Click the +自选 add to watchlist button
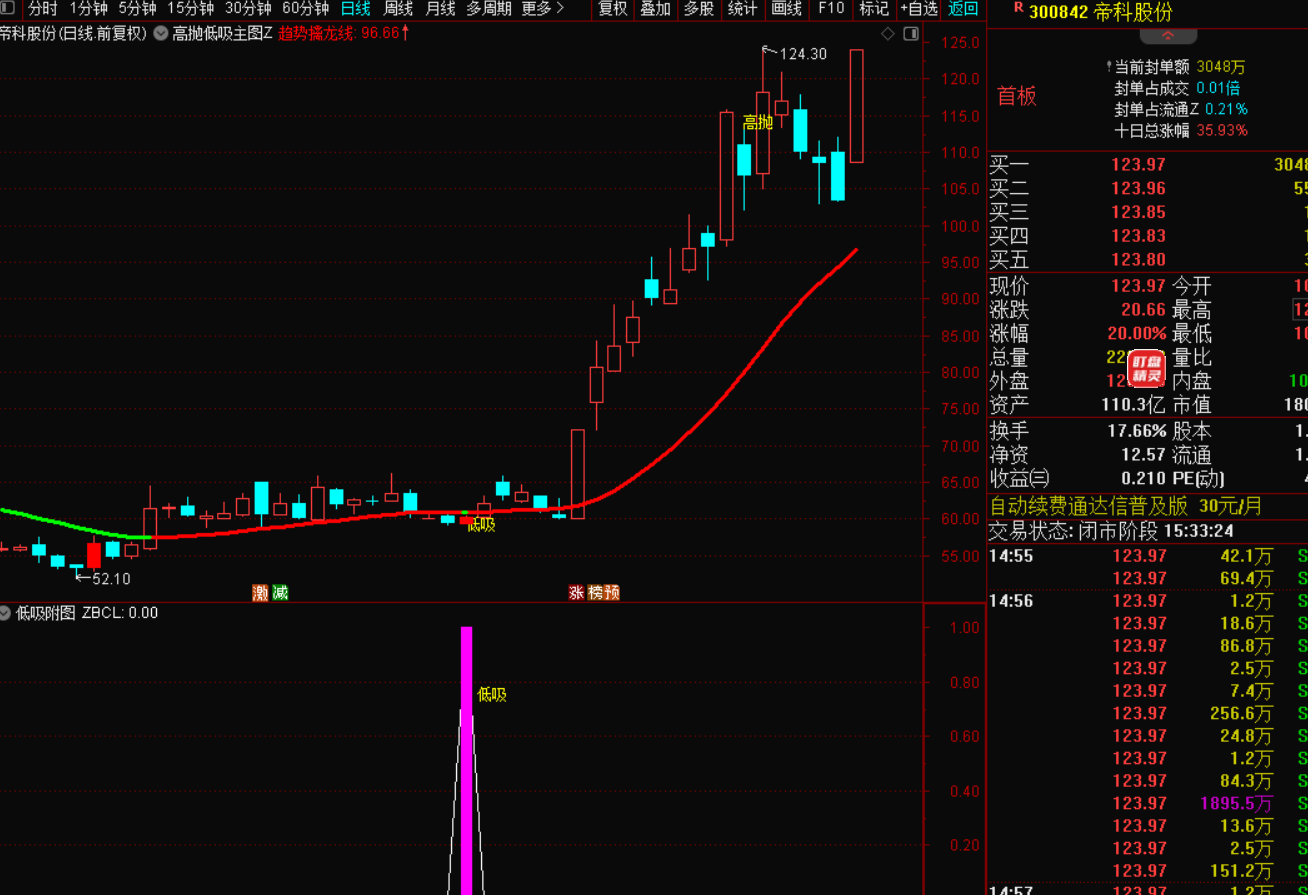 tap(918, 9)
